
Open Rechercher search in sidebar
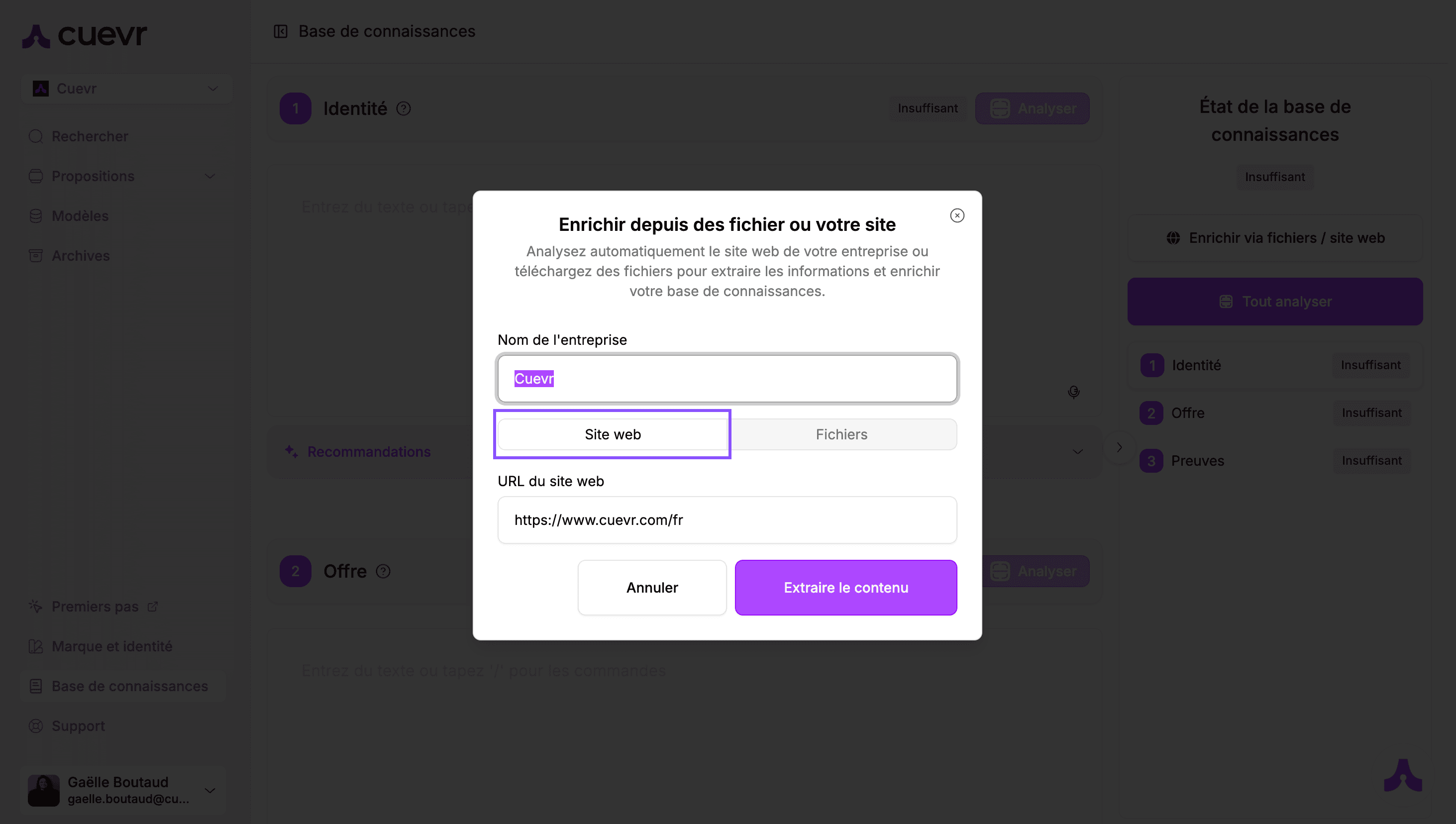[90, 136]
